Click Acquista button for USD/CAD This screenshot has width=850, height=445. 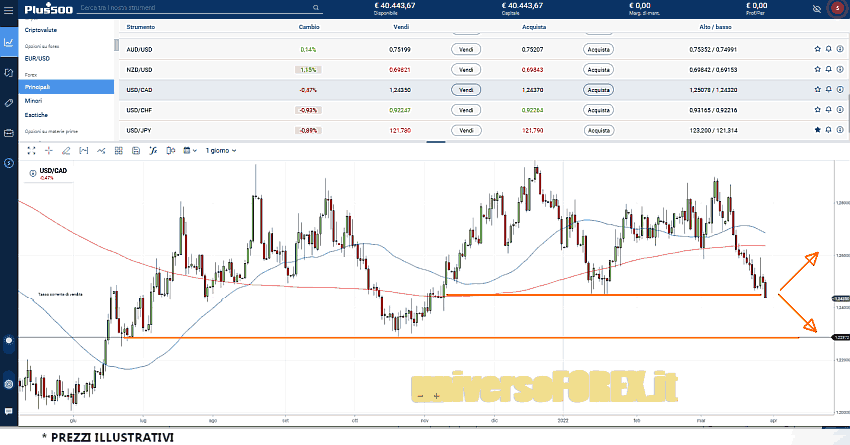click(598, 89)
